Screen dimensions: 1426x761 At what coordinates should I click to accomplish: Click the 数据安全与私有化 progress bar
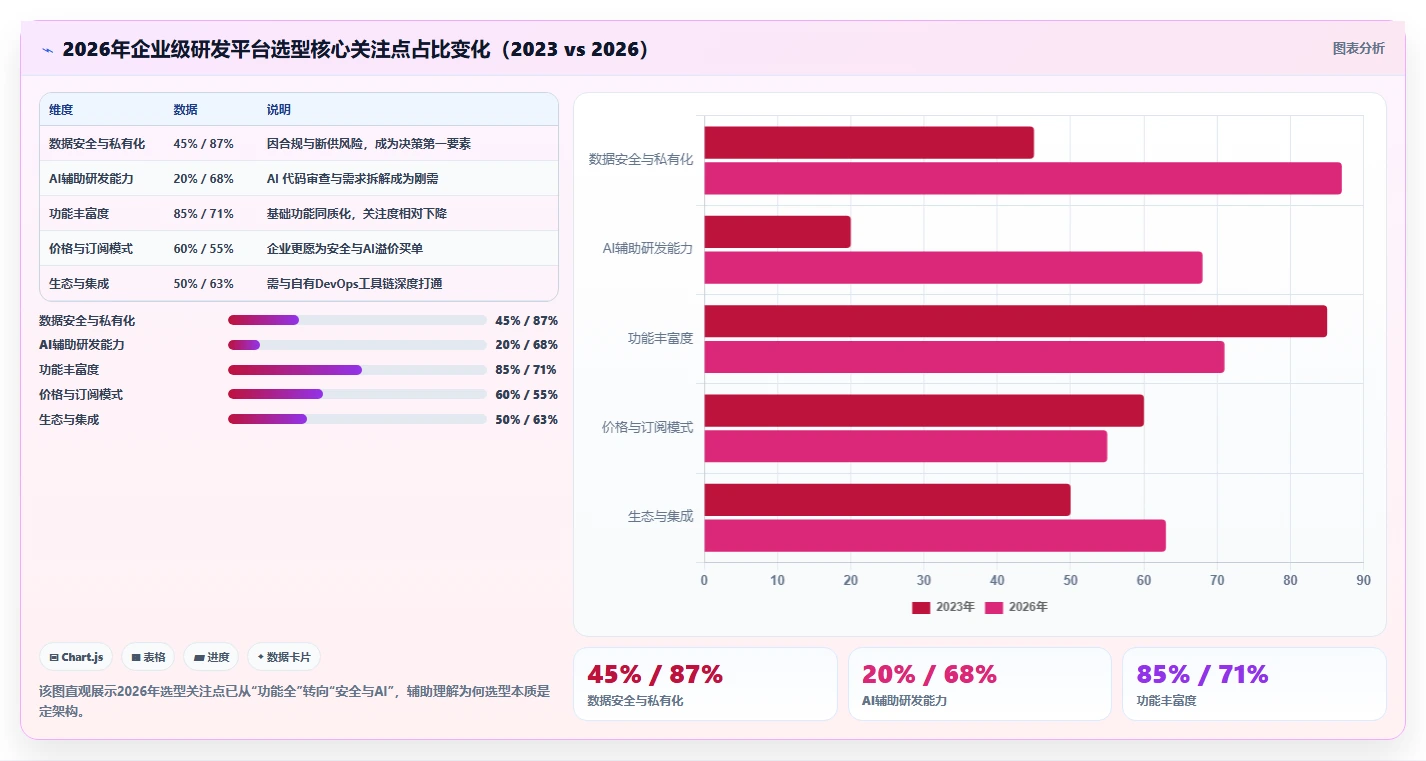point(357,320)
